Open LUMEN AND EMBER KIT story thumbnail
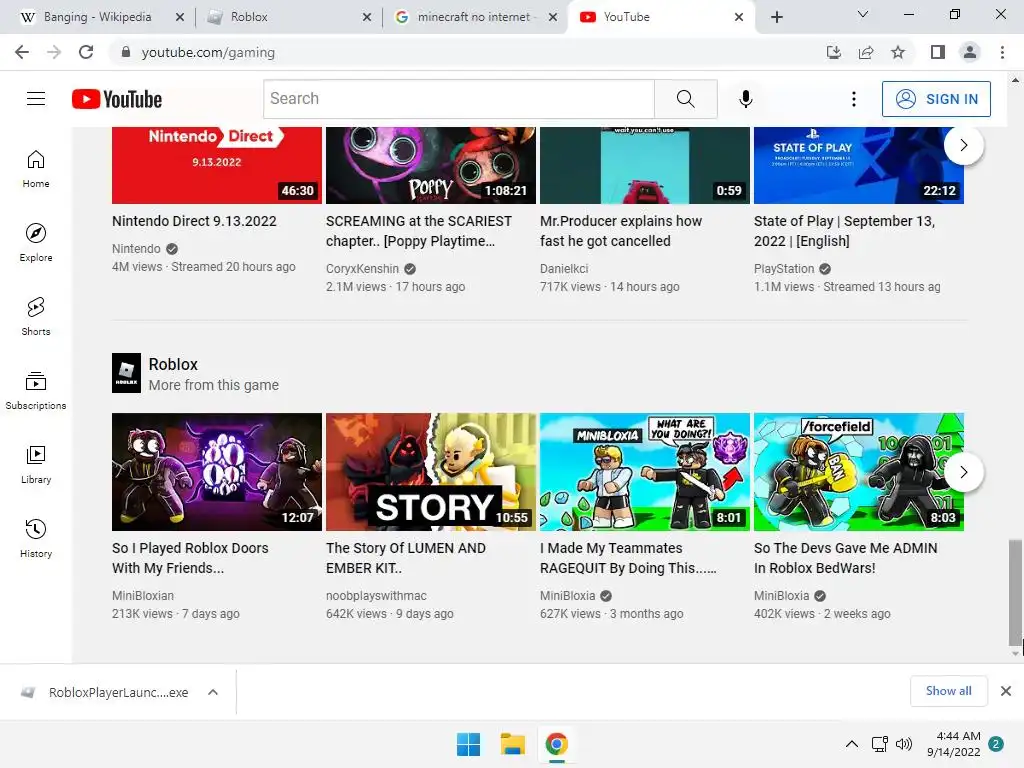The image size is (1024, 768). 431,472
